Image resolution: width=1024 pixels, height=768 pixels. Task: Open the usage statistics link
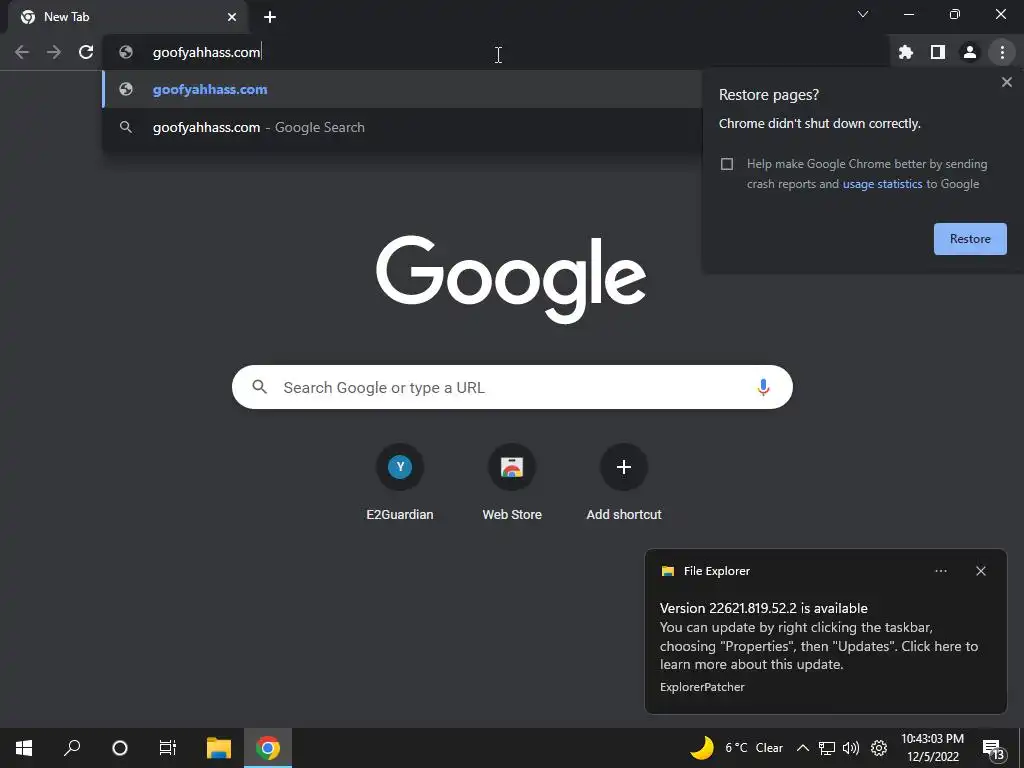click(x=882, y=184)
